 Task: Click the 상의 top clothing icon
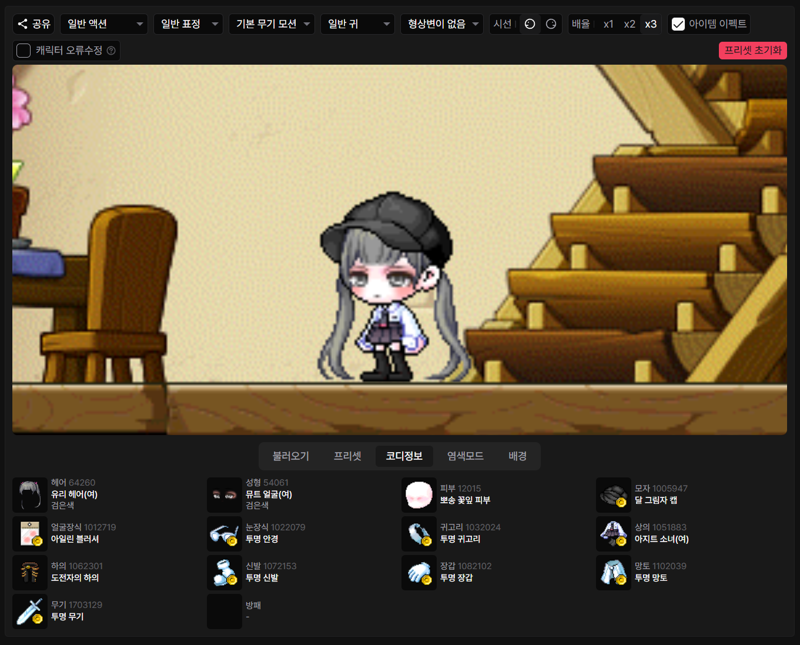pyautogui.click(x=613, y=533)
